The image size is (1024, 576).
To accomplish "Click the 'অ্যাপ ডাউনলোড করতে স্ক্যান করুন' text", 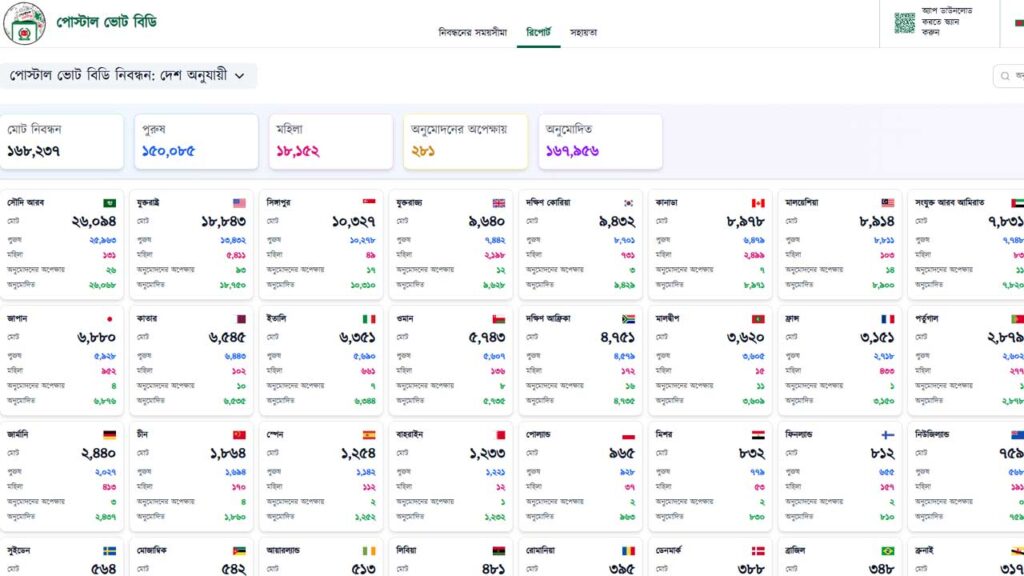I will click(946, 21).
